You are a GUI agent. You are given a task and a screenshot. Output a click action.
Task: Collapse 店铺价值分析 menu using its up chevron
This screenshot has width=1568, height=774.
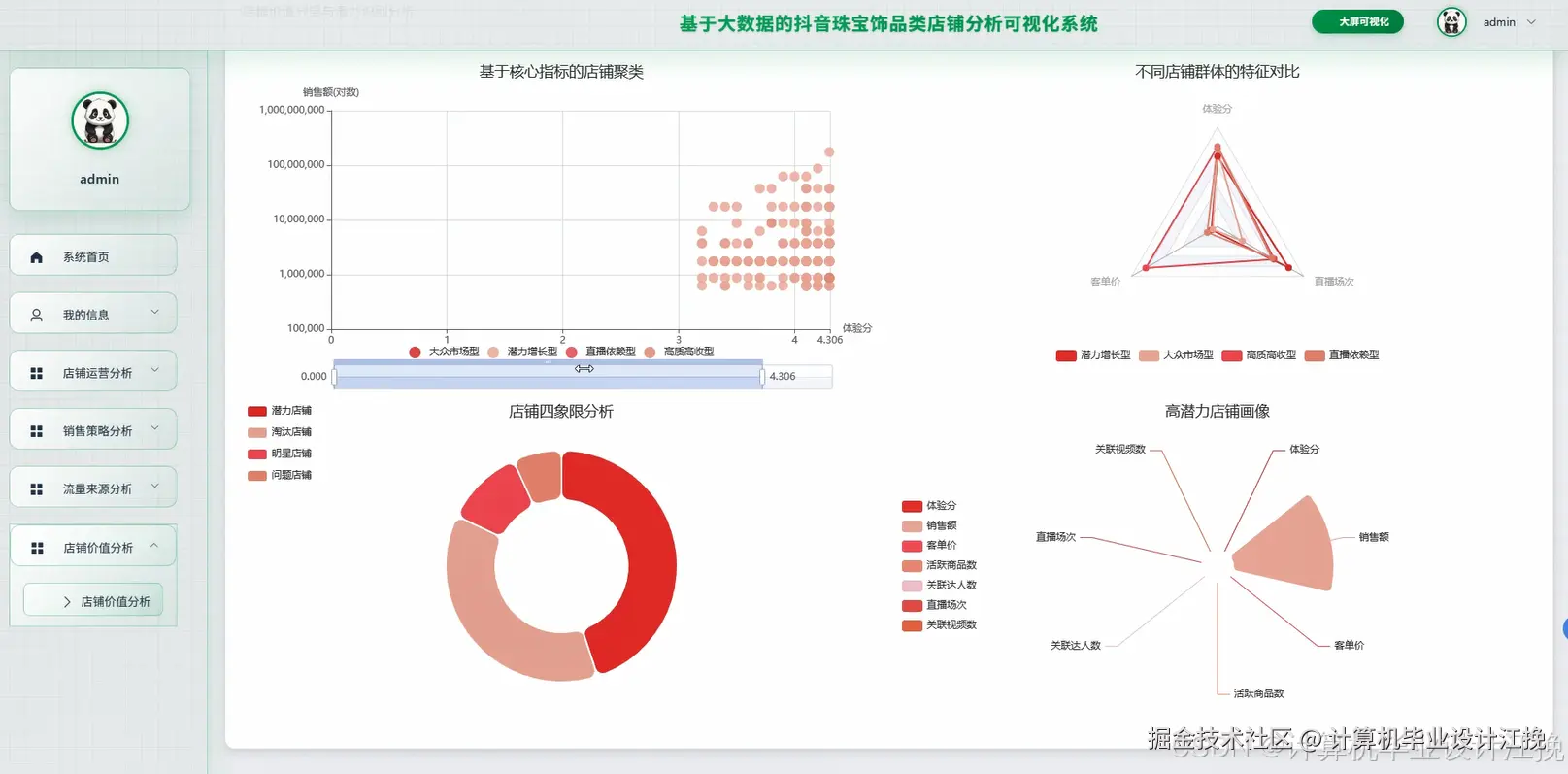(x=154, y=546)
